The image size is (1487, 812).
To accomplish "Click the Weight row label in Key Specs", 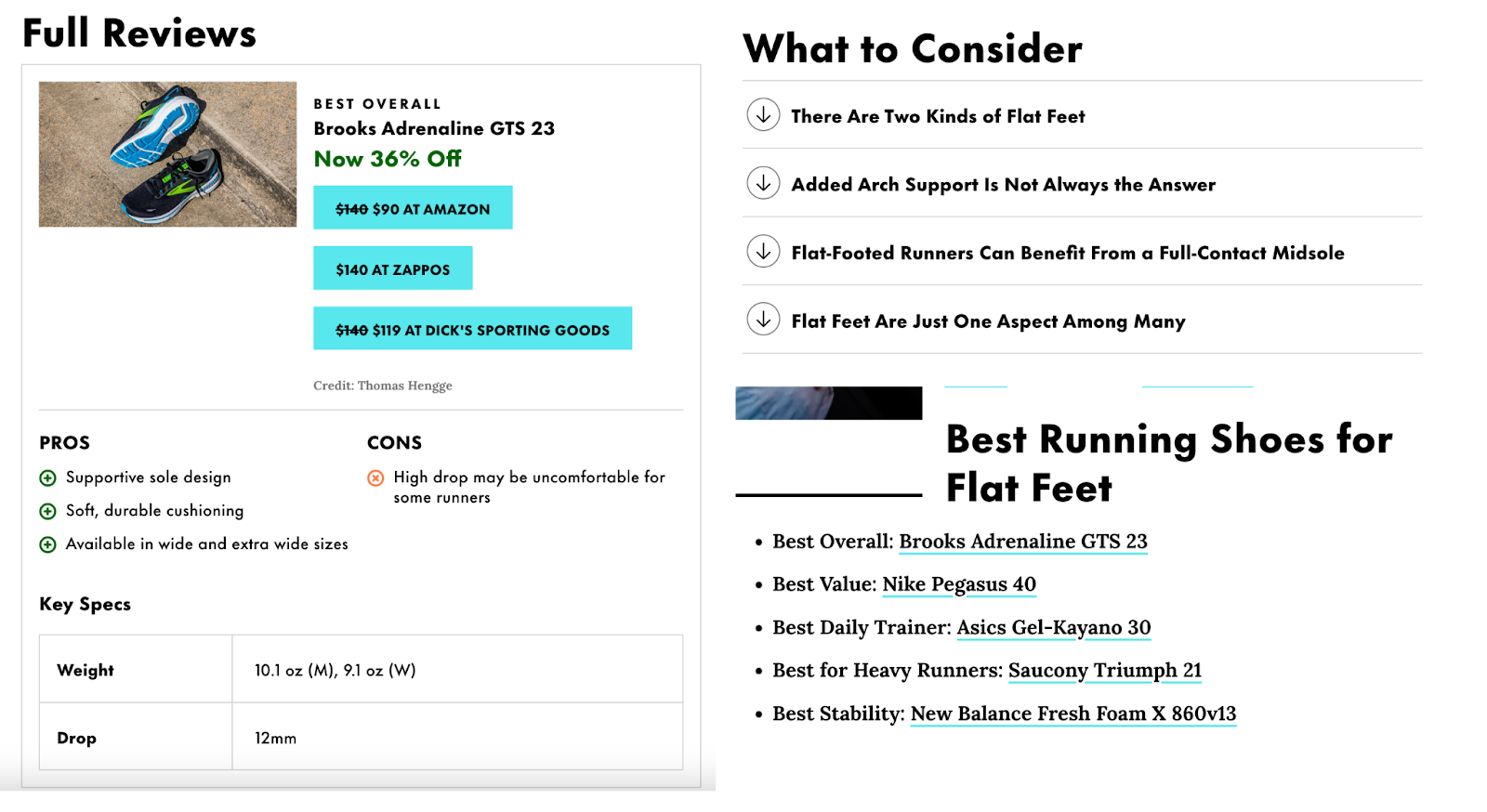I will (x=86, y=670).
